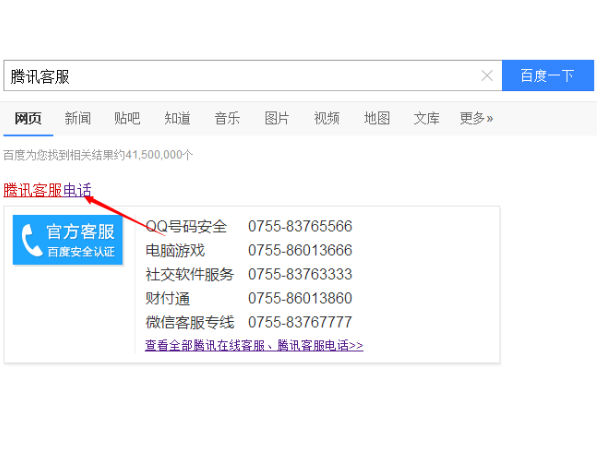This screenshot has width=600, height=450.
Task: Switch to the 图片 tab
Action: pos(277,118)
